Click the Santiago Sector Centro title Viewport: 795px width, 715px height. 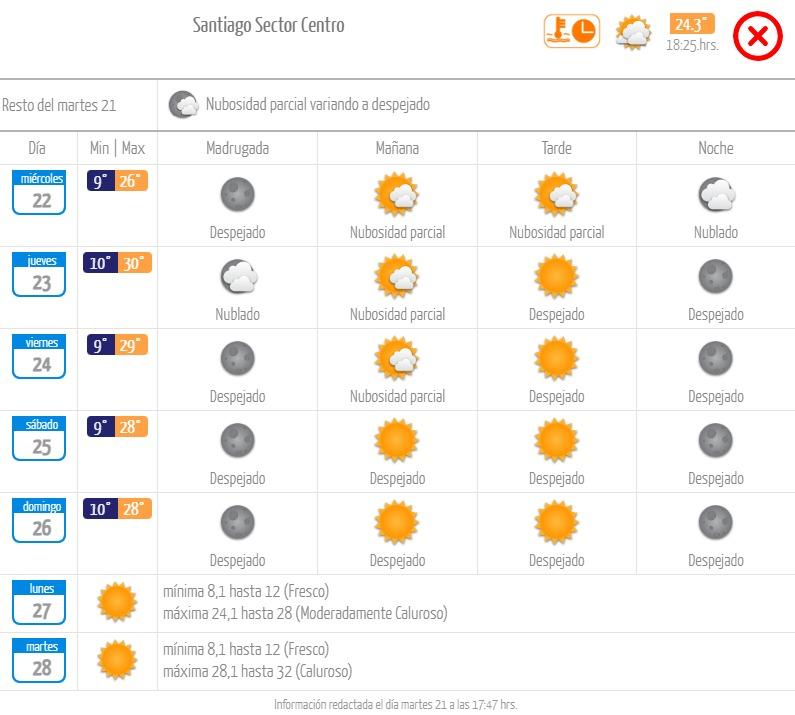point(268,26)
